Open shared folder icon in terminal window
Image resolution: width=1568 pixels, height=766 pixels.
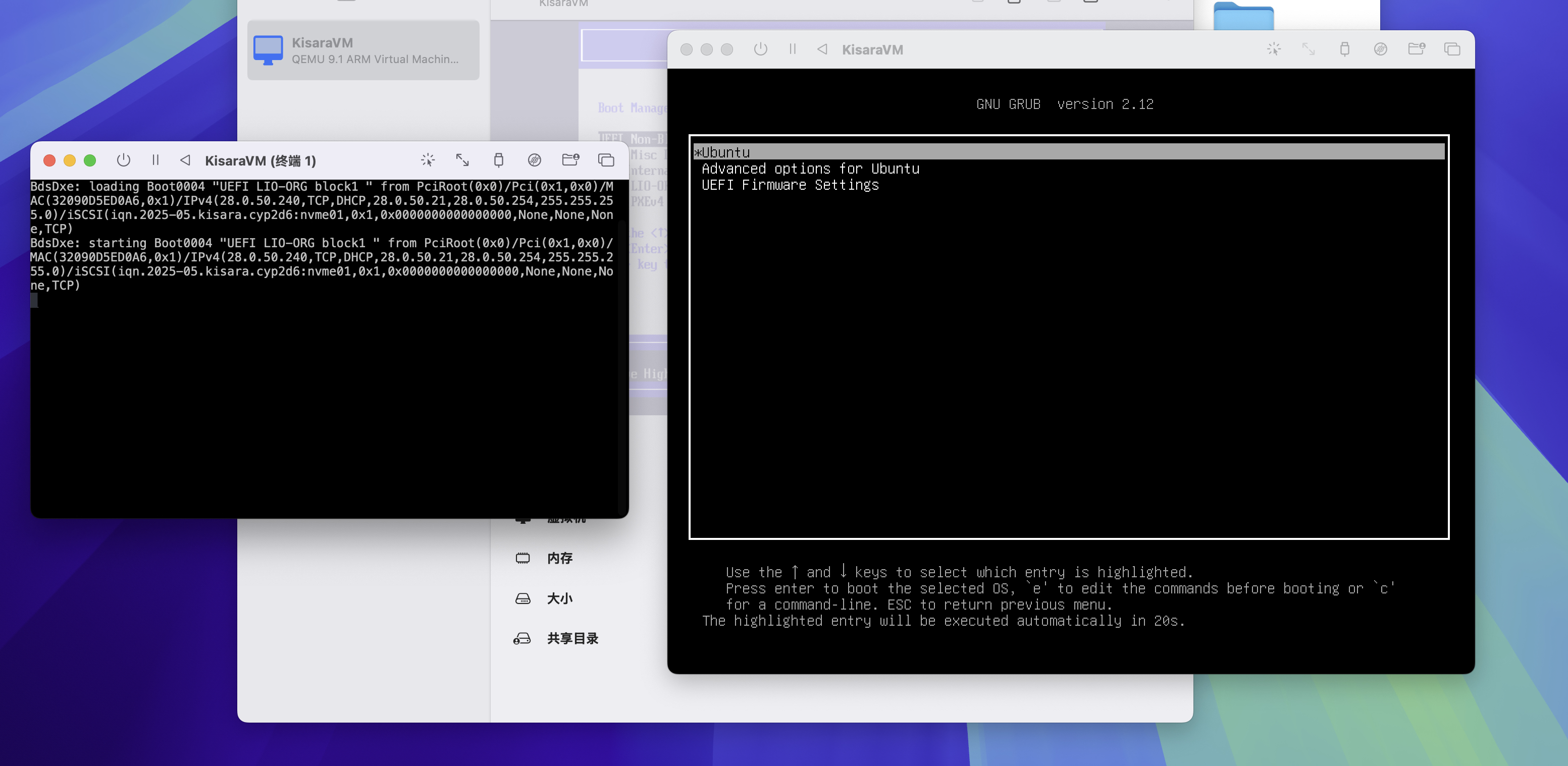click(x=570, y=160)
